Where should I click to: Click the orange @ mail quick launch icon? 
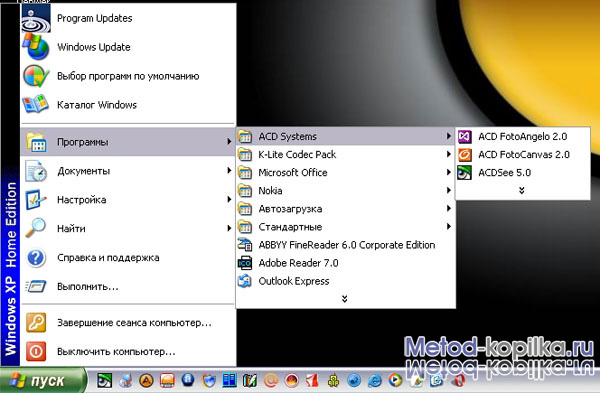click(271, 380)
